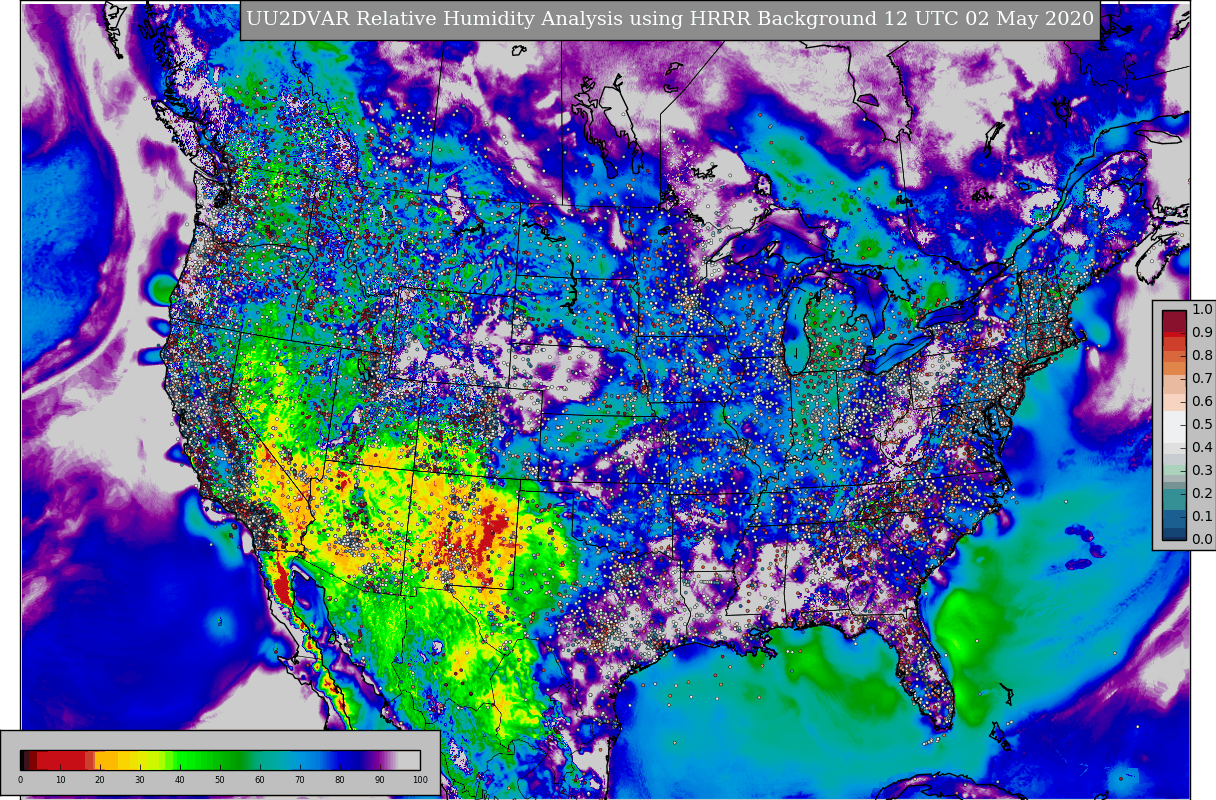
Task: Click the 0.2 label on the right colorbar
Action: 1202,493
